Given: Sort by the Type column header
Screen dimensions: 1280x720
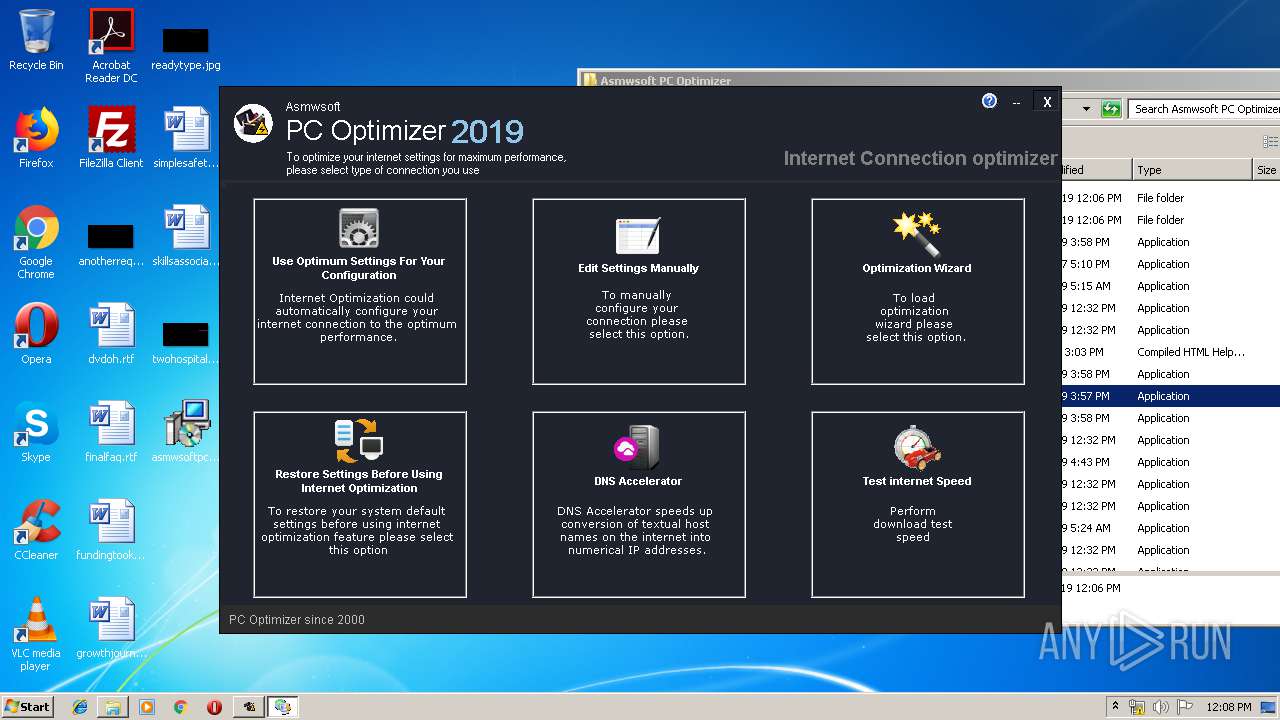Looking at the screenshot, I should [x=1191, y=170].
